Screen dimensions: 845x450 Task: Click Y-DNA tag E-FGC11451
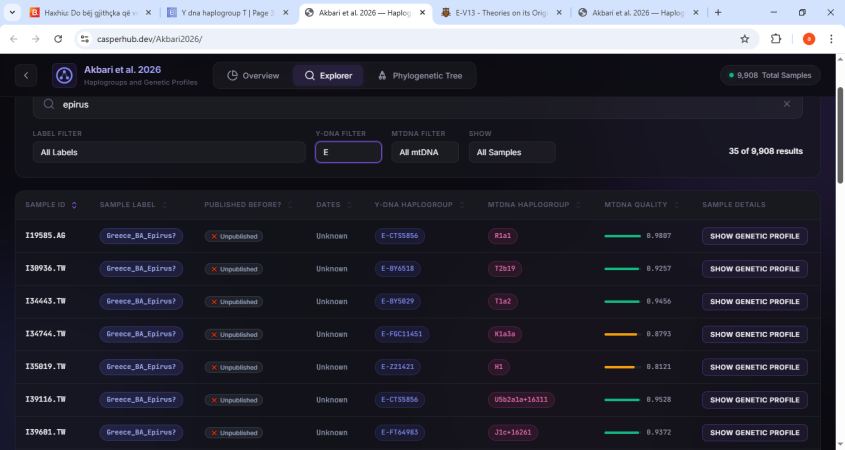[x=401, y=334]
